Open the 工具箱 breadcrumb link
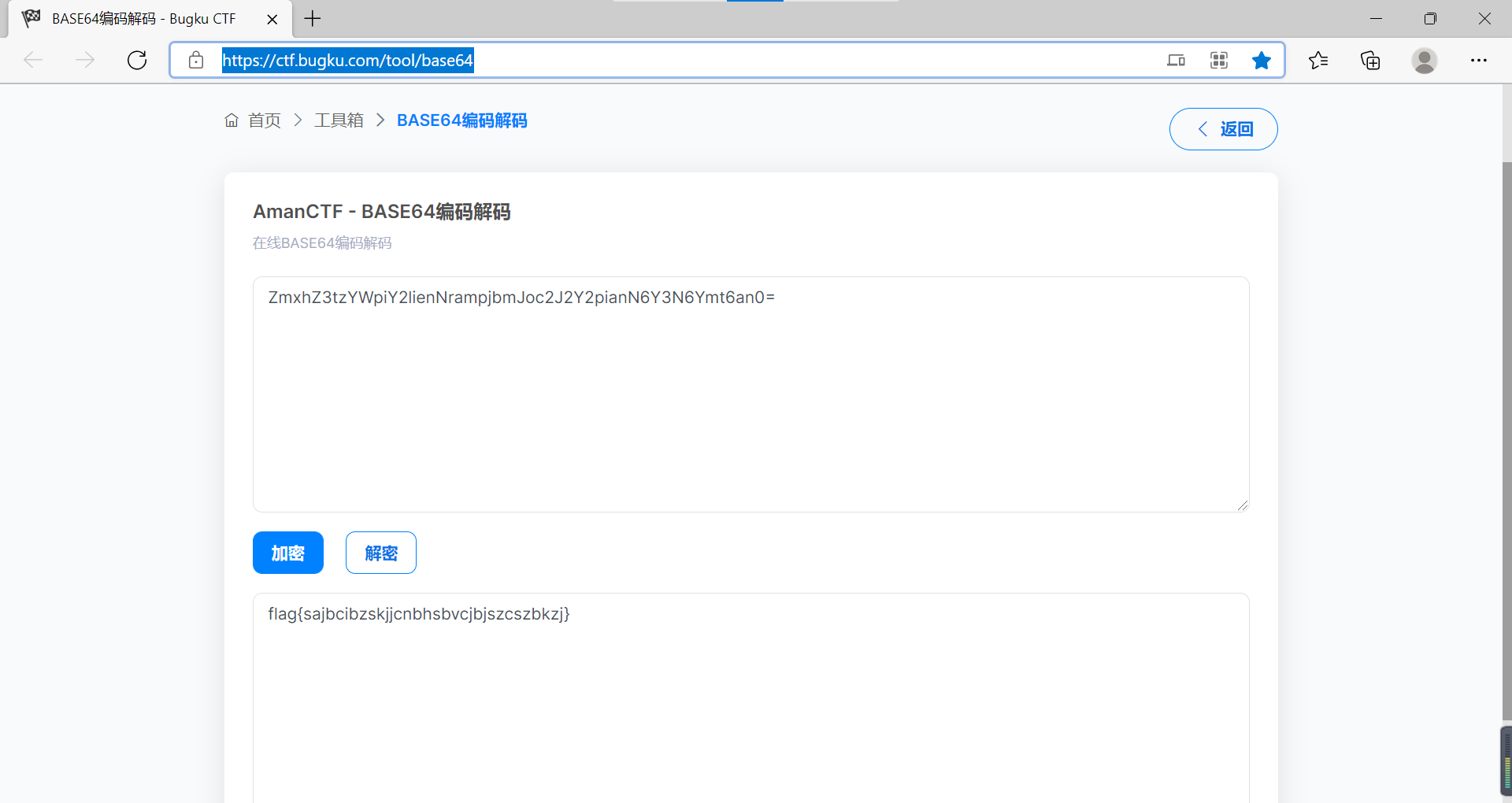The width and height of the screenshot is (1512, 803). (339, 120)
